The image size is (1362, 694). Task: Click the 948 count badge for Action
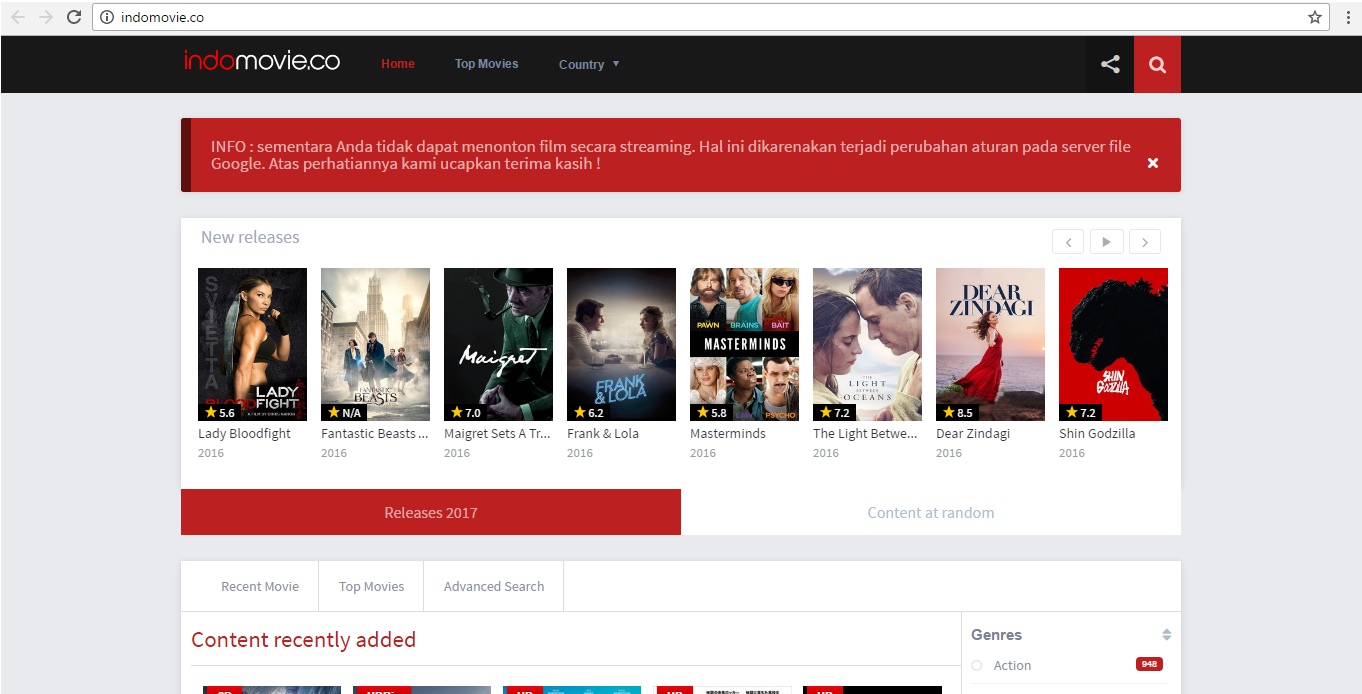[x=1149, y=664]
